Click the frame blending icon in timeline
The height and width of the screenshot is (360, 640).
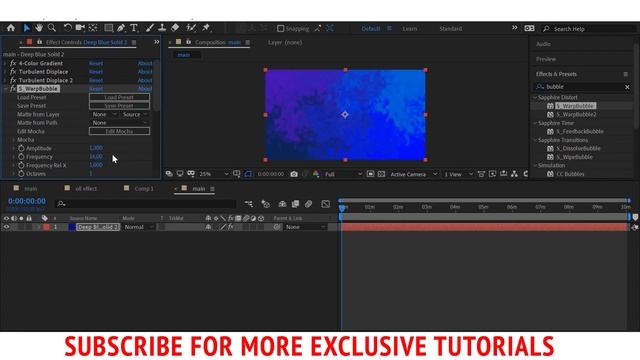pos(296,204)
